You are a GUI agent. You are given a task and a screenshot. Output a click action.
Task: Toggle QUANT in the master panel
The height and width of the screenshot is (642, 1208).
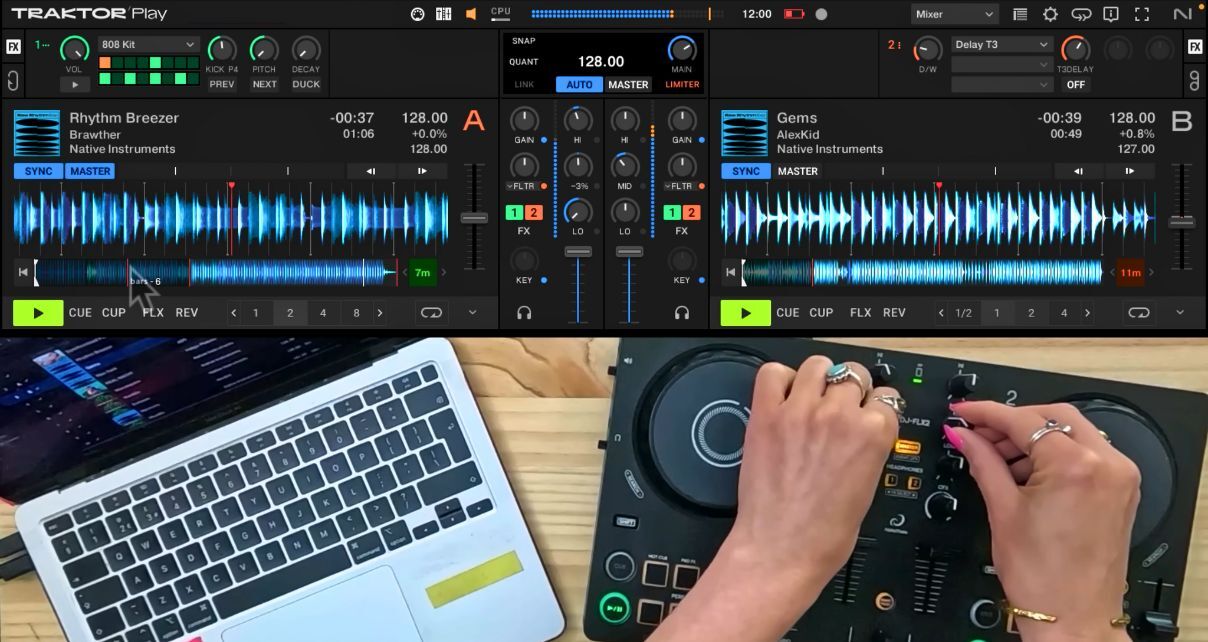coord(524,62)
